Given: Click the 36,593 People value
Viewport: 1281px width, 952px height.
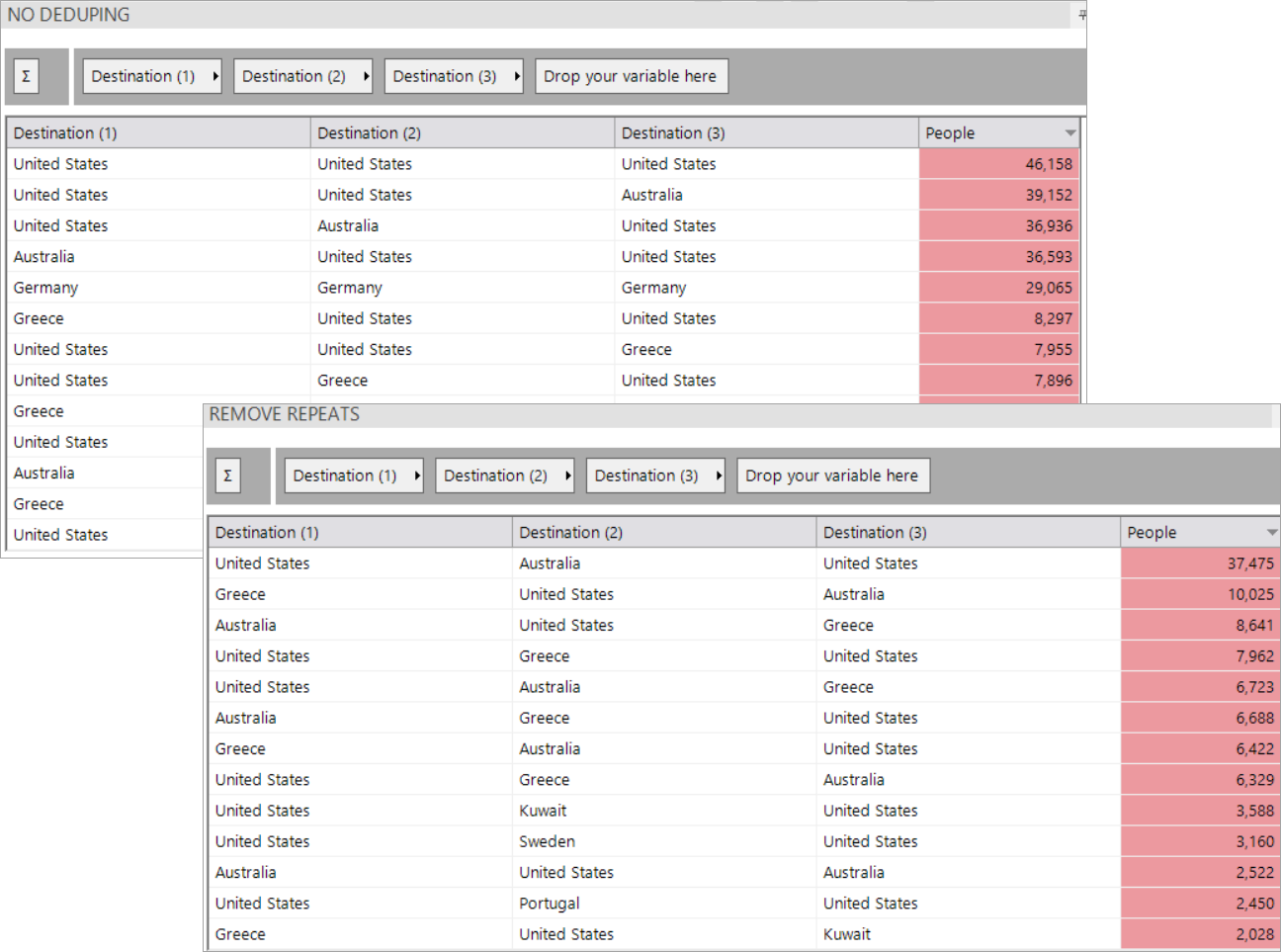Looking at the screenshot, I should (x=1049, y=257).
